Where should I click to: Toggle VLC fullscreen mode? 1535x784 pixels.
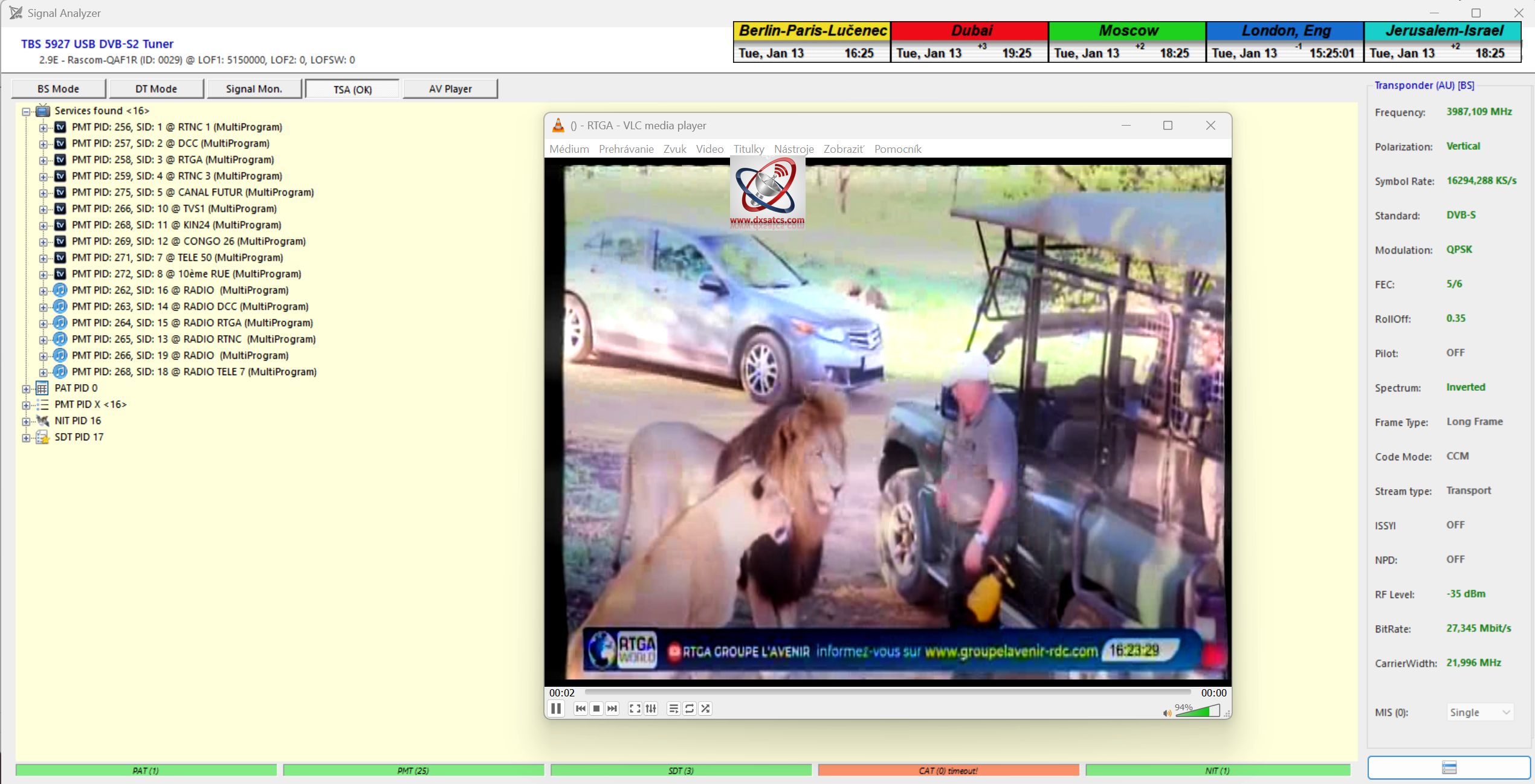(635, 708)
